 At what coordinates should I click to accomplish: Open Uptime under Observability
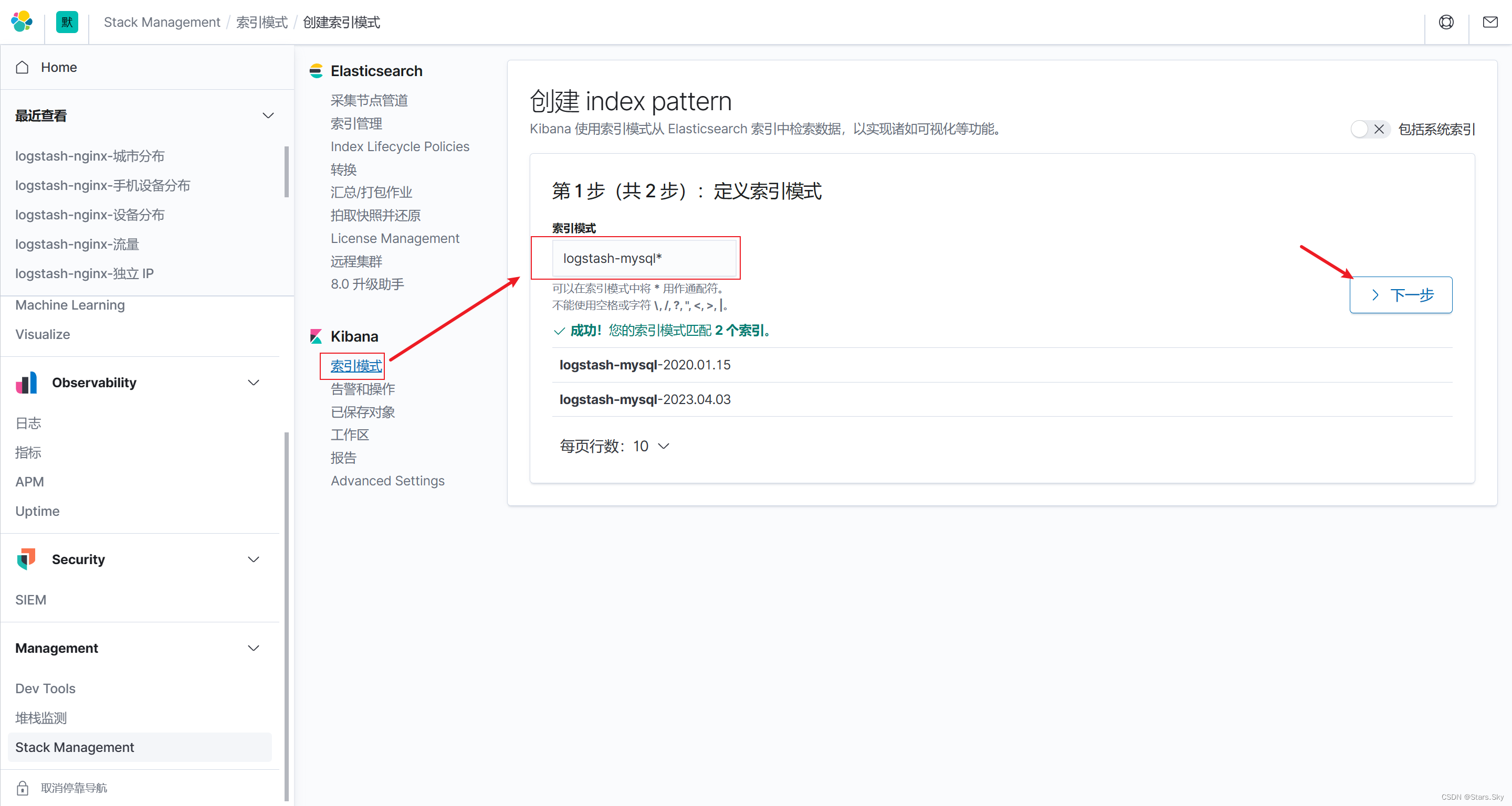tap(37, 511)
